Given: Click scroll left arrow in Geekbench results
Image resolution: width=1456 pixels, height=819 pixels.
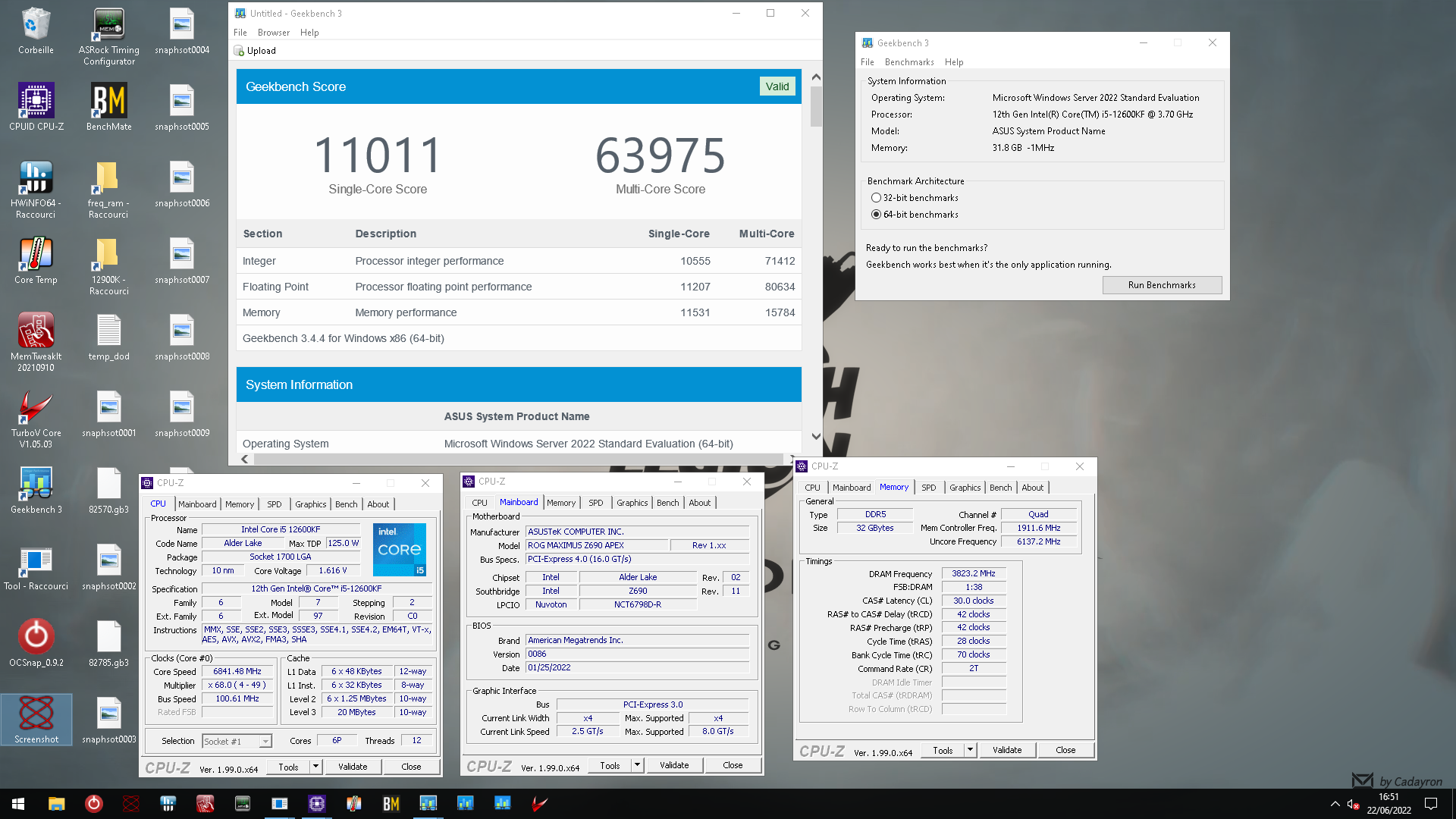Looking at the screenshot, I should [x=244, y=459].
